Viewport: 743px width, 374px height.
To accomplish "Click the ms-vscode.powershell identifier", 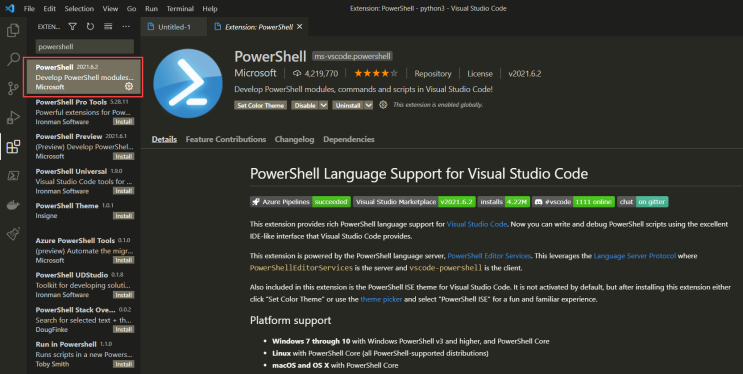I will click(x=353, y=56).
